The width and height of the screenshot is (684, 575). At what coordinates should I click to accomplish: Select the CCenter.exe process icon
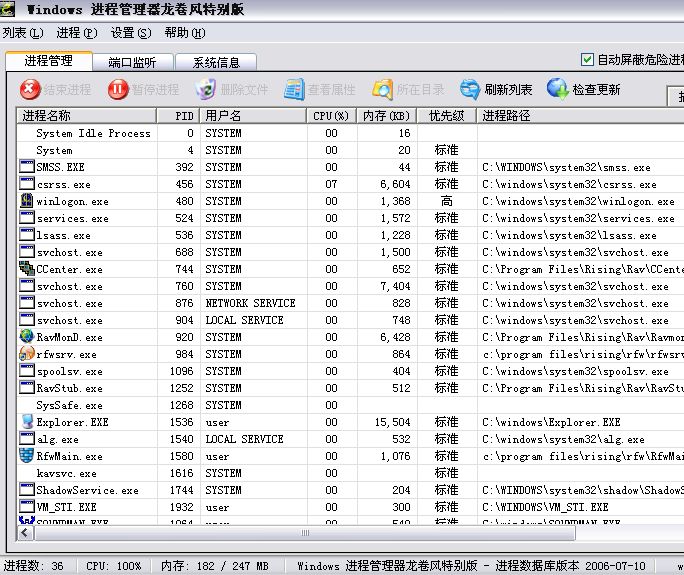tap(27, 269)
